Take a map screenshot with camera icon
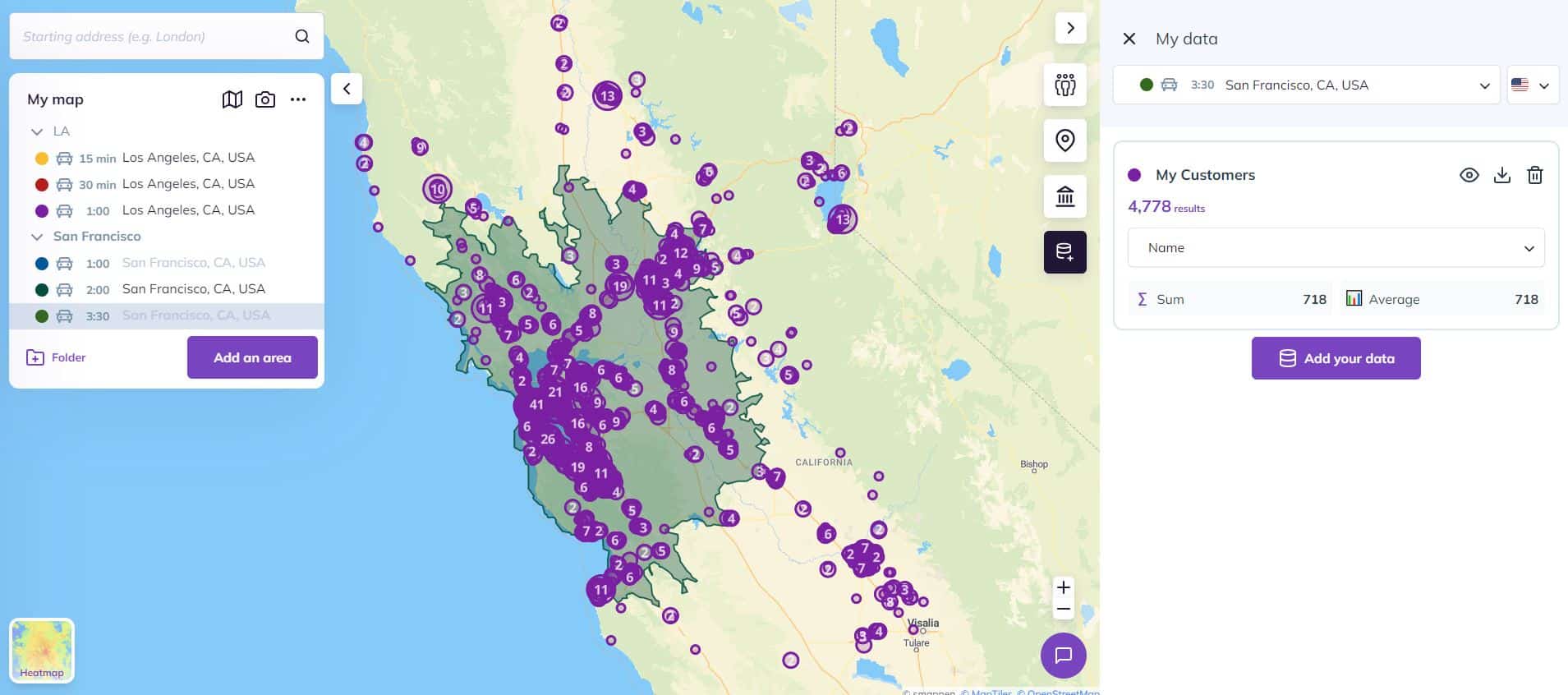The height and width of the screenshot is (695, 1568). point(265,99)
